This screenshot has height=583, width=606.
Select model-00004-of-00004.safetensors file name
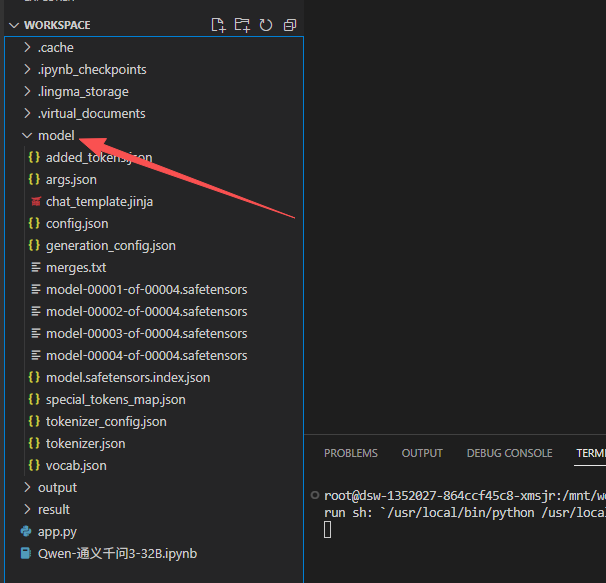146,356
